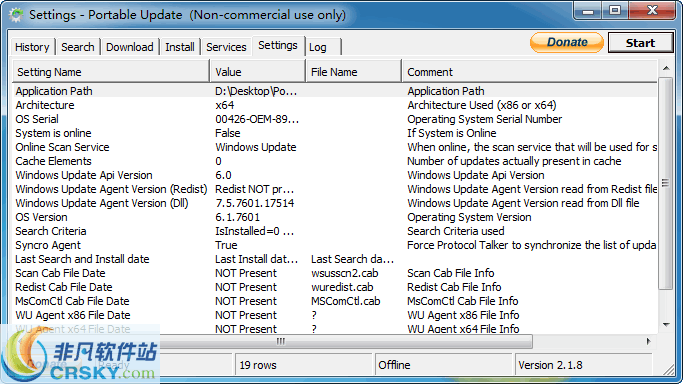Viewport: 683px width, 384px height.
Task: Click the 'Search Criteria used' comment
Action: [x=456, y=231]
